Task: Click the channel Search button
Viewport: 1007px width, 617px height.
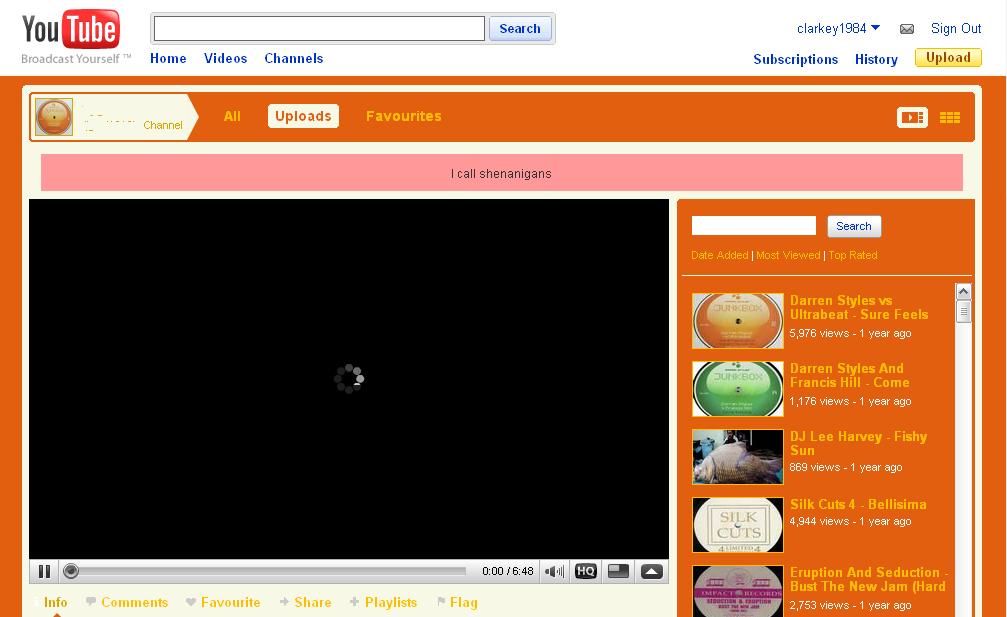Action: 854,226
